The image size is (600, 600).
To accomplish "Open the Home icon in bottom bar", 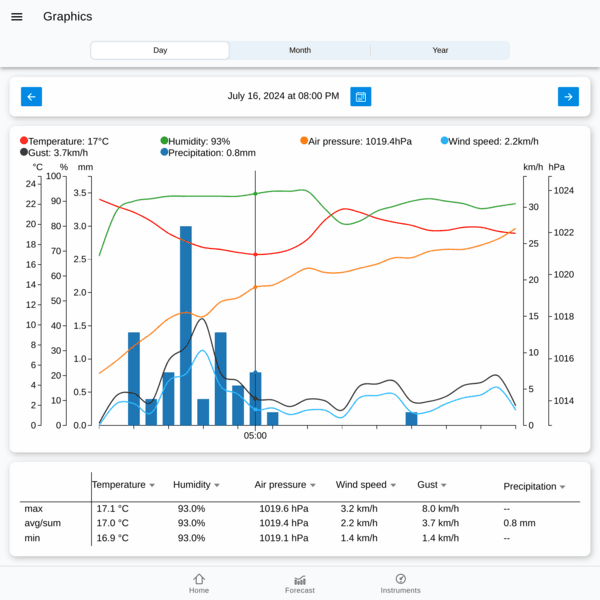I will pos(199,579).
